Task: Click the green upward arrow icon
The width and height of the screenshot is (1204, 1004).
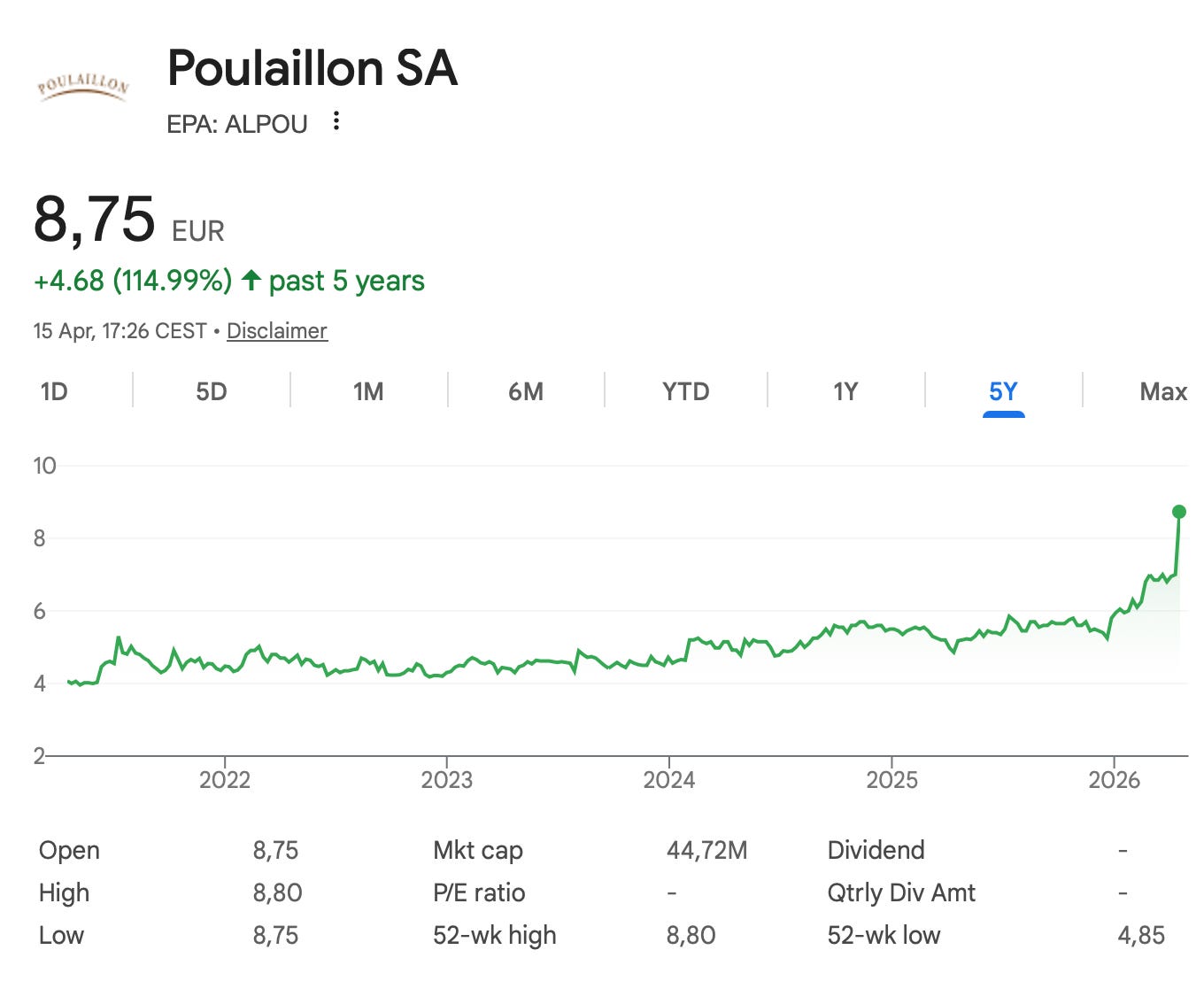Action: point(251,281)
